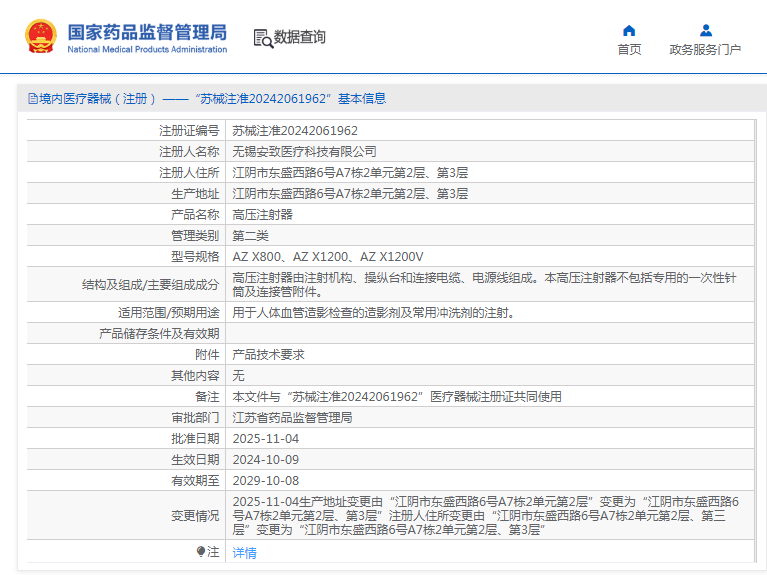767x575 pixels.
Task: Click the document icon before 境内医疗器械 heading
Action: (32, 99)
